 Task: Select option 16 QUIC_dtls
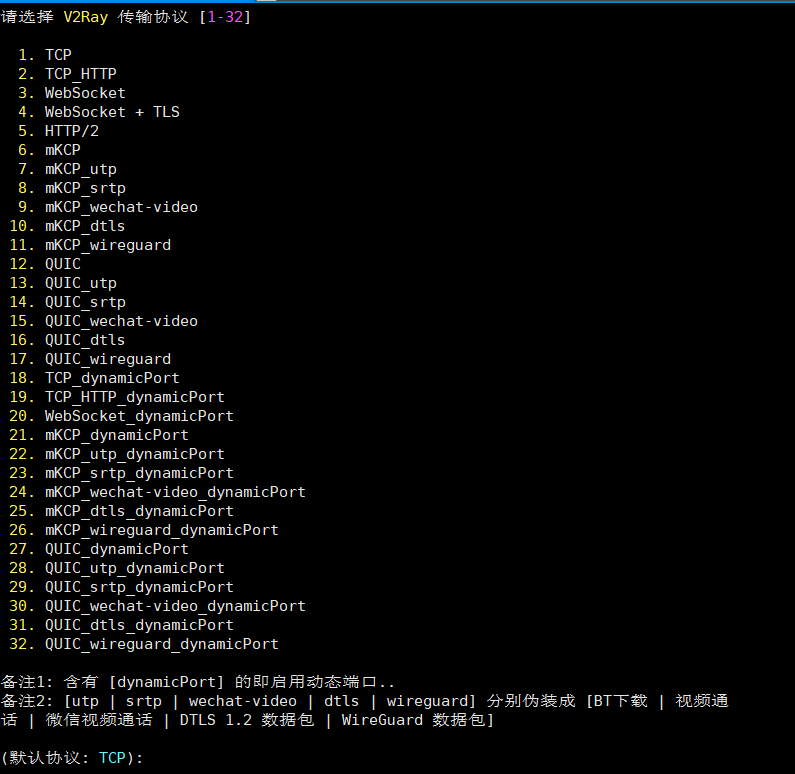pyautogui.click(x=85, y=340)
